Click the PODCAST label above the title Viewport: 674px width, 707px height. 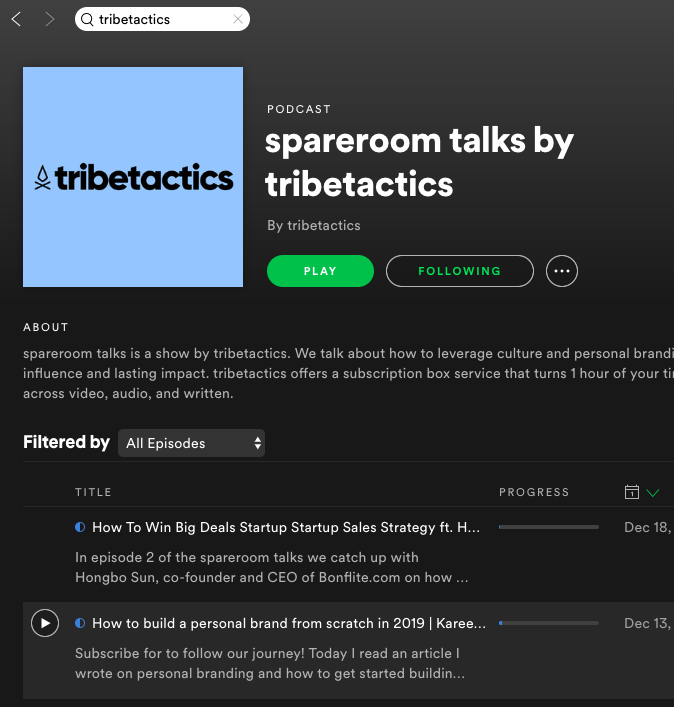(299, 109)
